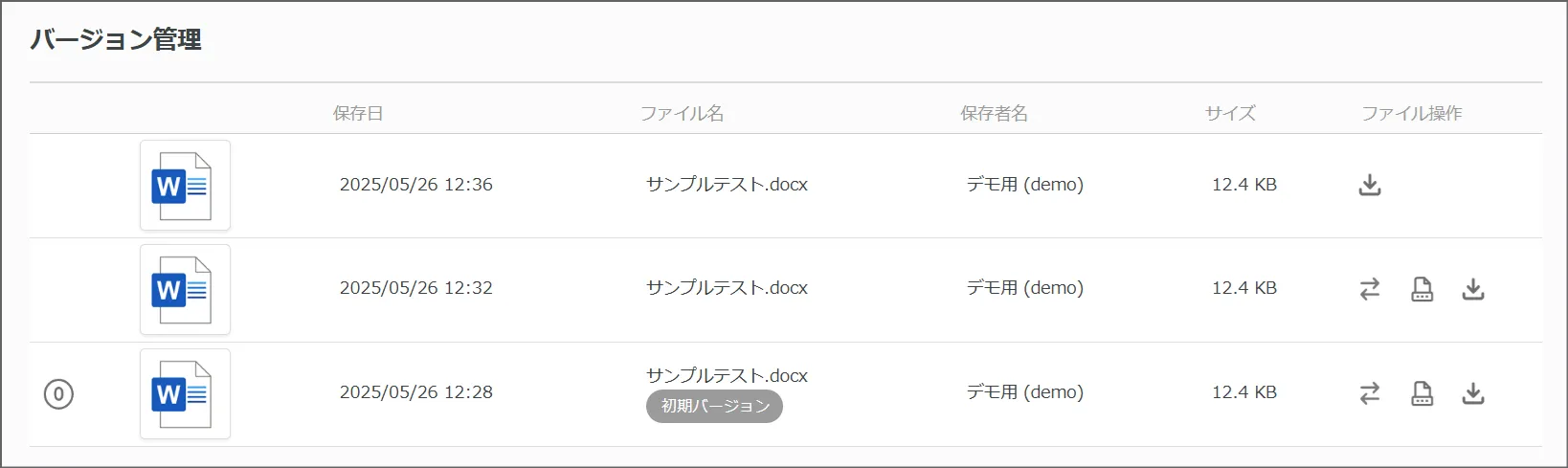
Task: Open Word thumbnail of 12:32 version
Action: [185, 290]
